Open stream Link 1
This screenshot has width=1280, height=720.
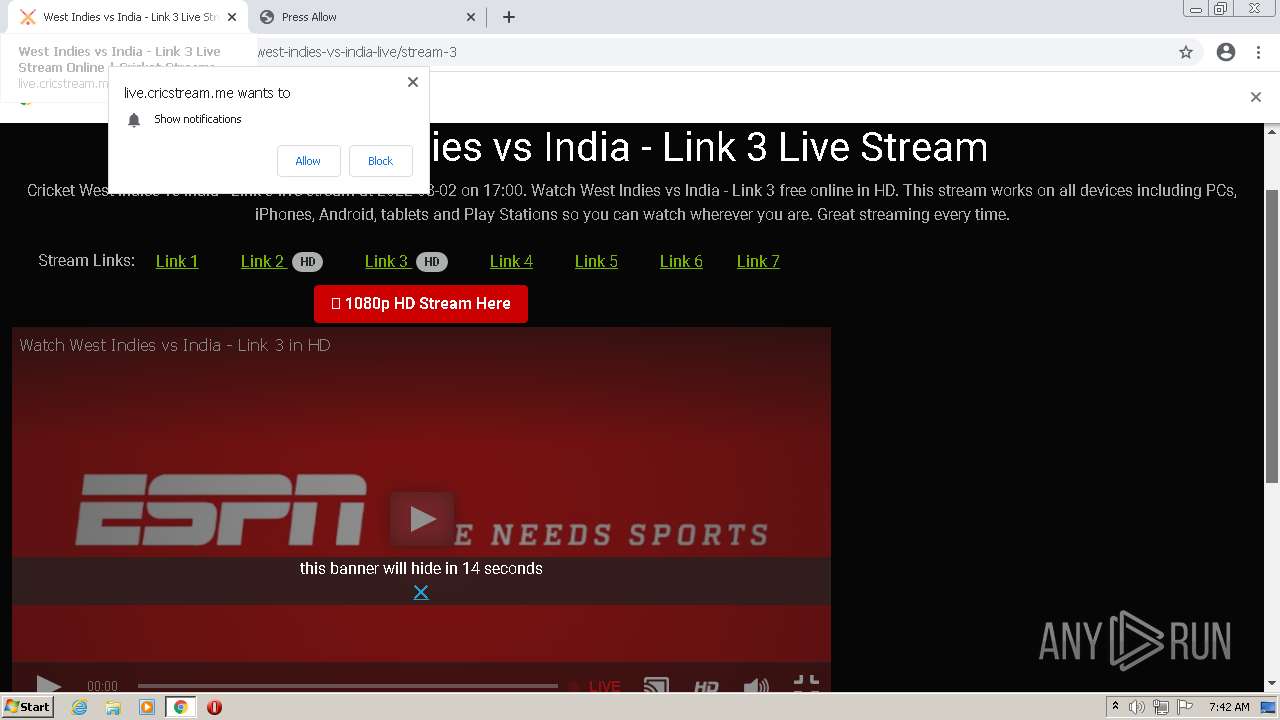(177, 261)
